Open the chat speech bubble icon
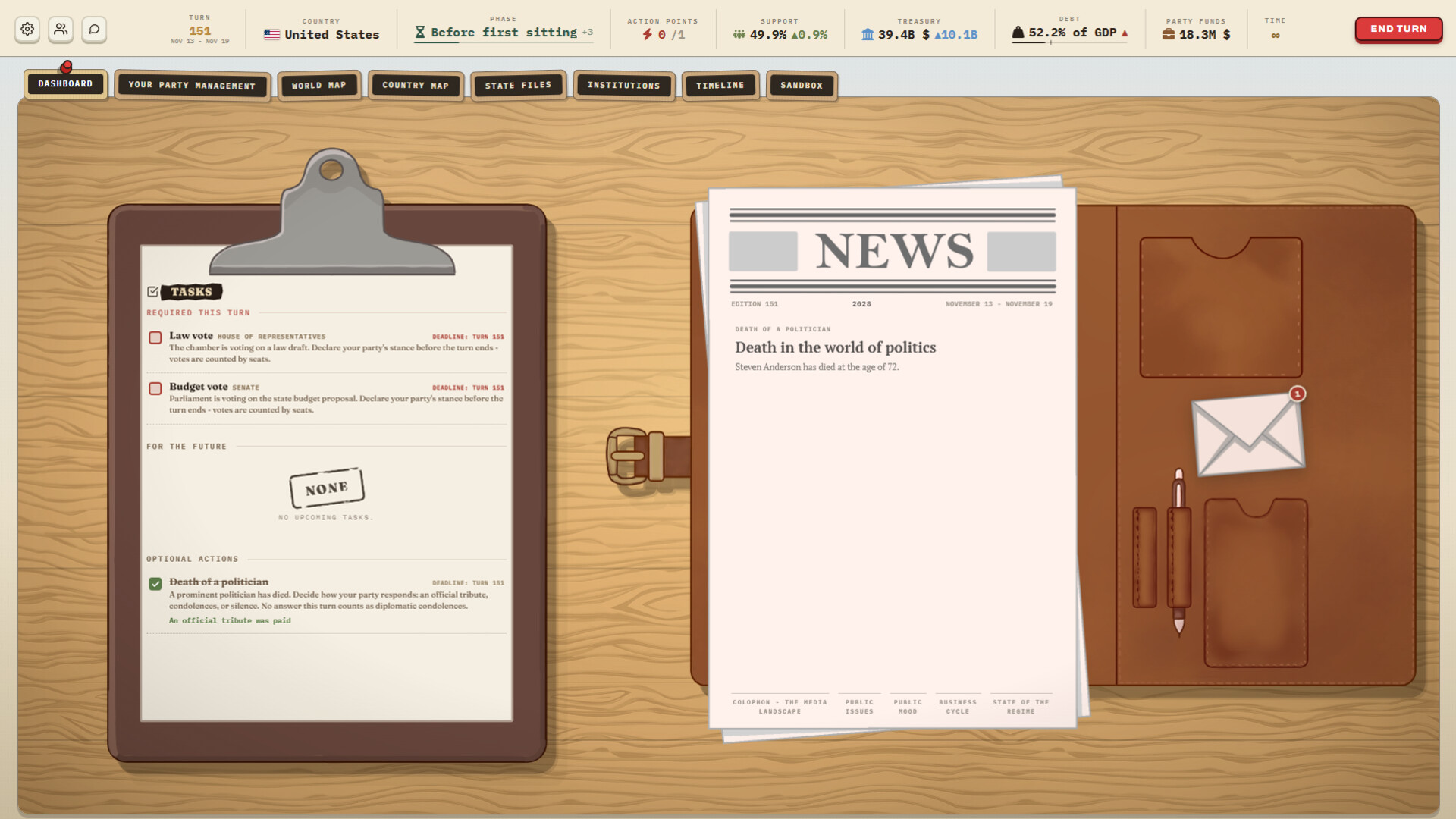This screenshot has height=819, width=1456. (x=94, y=29)
